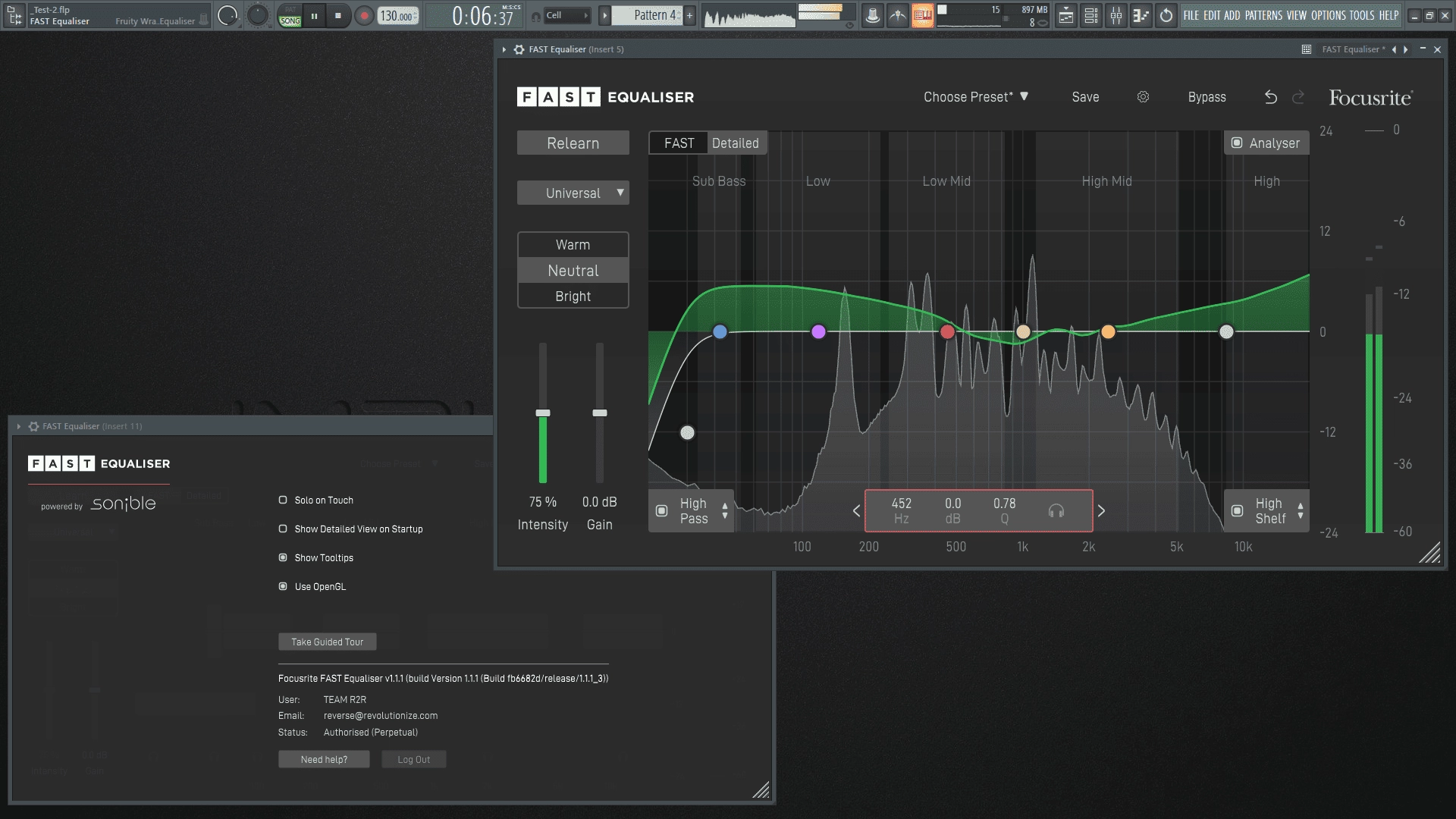Select previous preset arrow in Insert 5 title bar
This screenshot has height=819, width=1456.
coord(1394,49)
